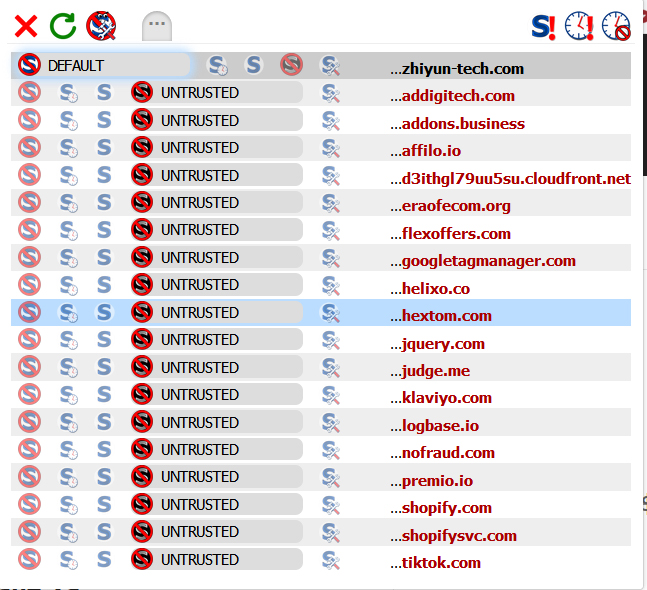Click the …klaviyo.com domain name
The height and width of the screenshot is (590, 647).
click(x=441, y=398)
